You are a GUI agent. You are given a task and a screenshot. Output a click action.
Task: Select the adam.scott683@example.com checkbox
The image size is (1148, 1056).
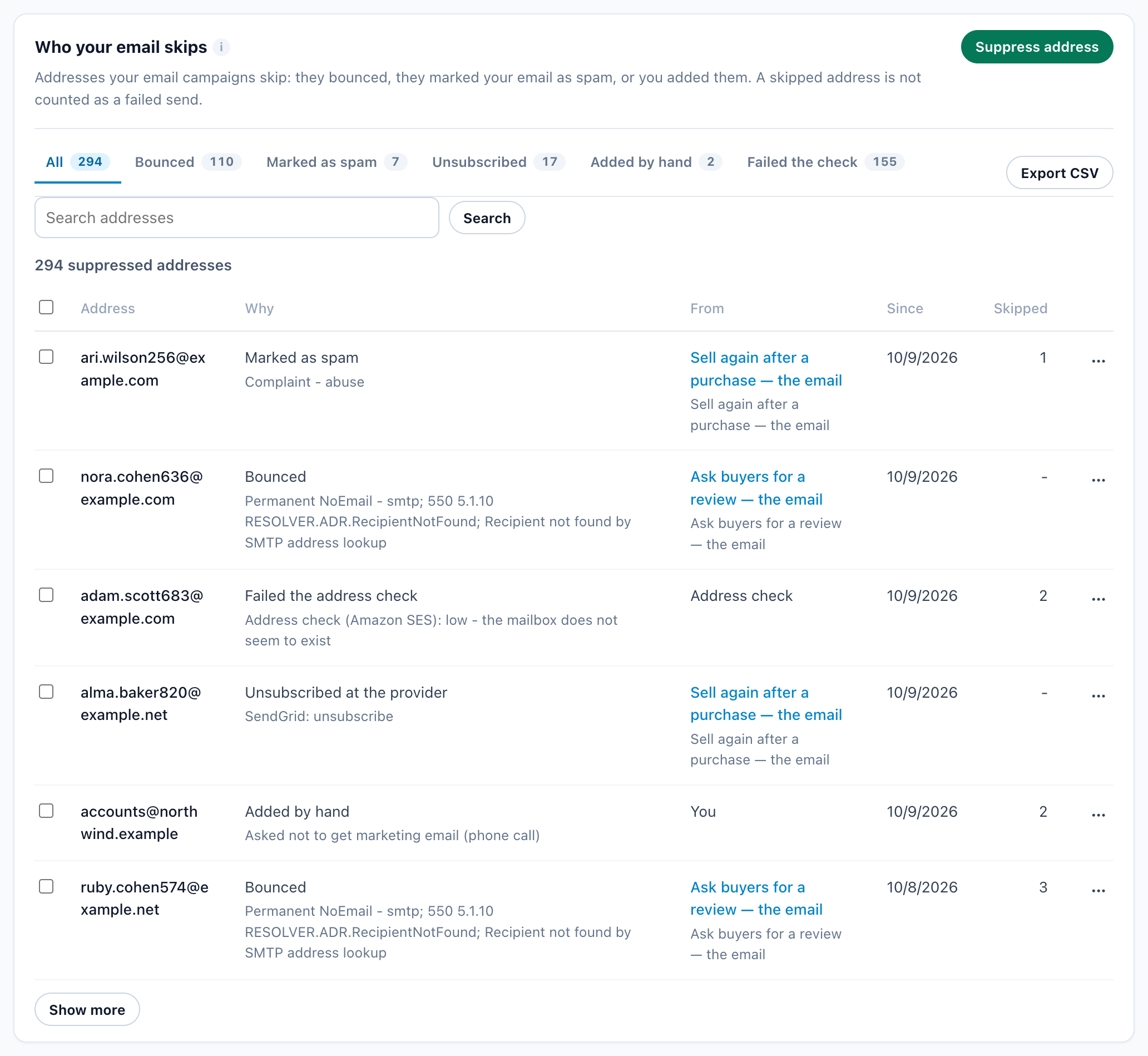46,595
